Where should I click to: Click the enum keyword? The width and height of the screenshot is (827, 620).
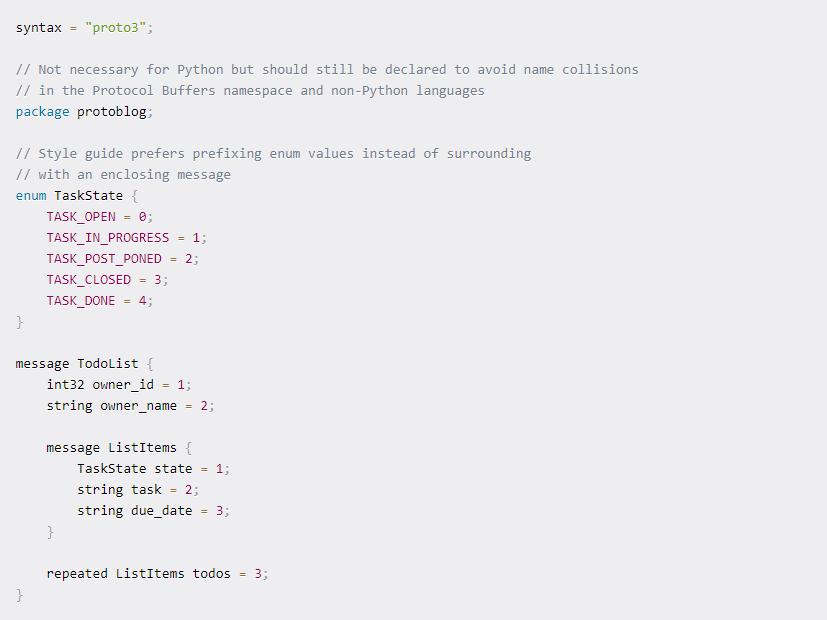(x=31, y=195)
